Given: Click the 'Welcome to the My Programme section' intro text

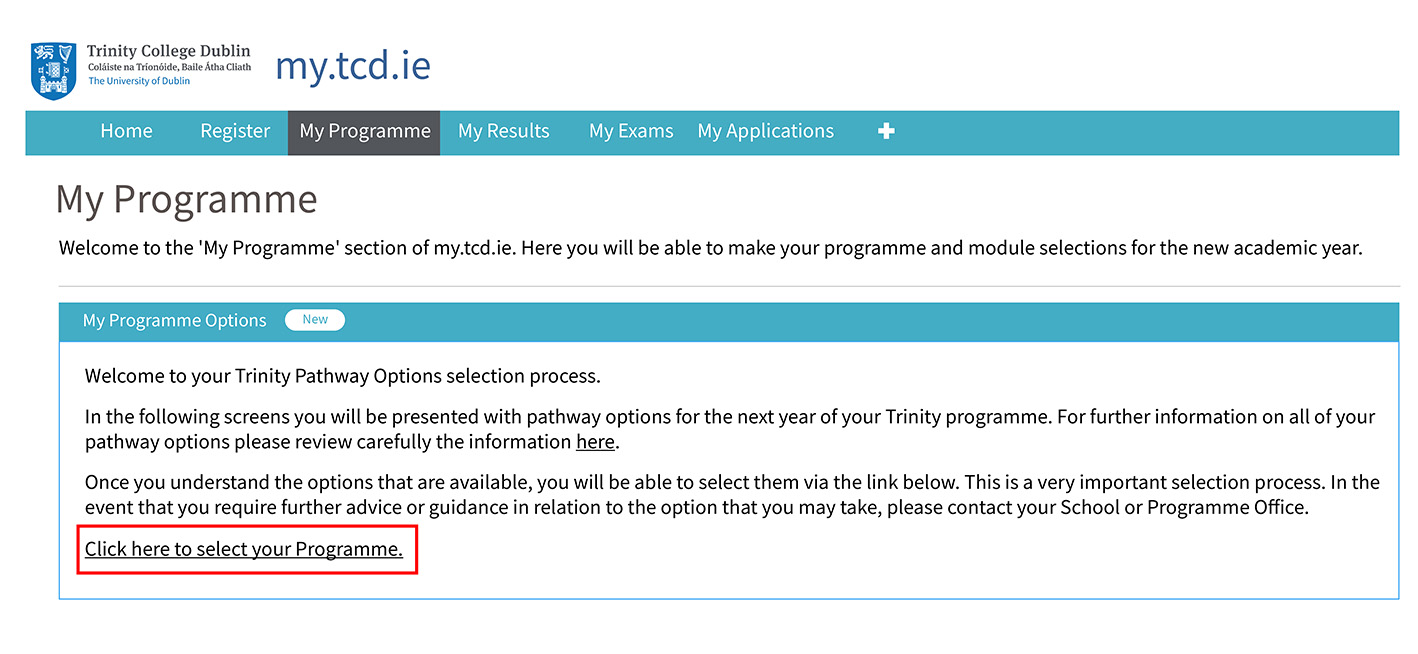Looking at the screenshot, I should [711, 248].
